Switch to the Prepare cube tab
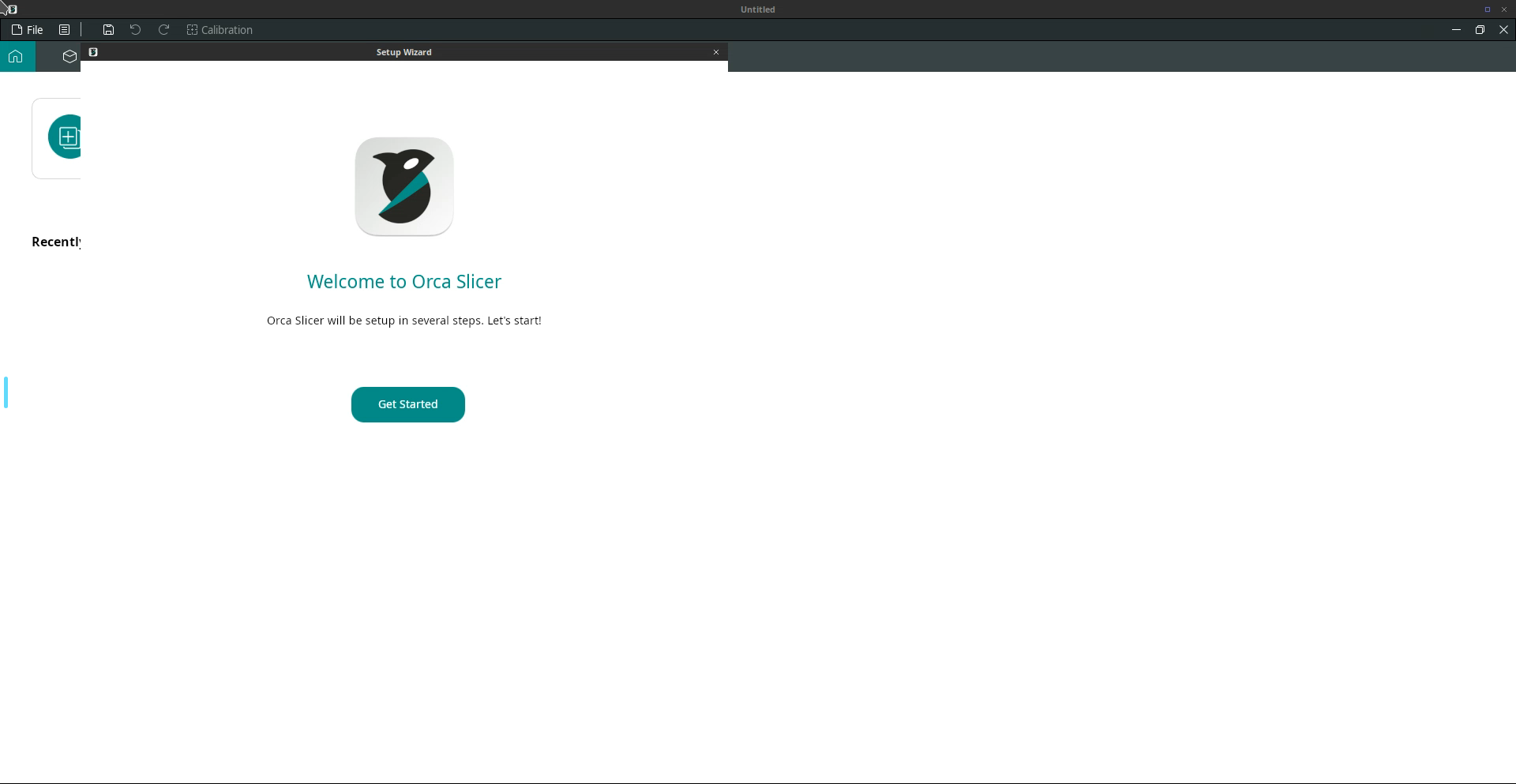 click(69, 56)
